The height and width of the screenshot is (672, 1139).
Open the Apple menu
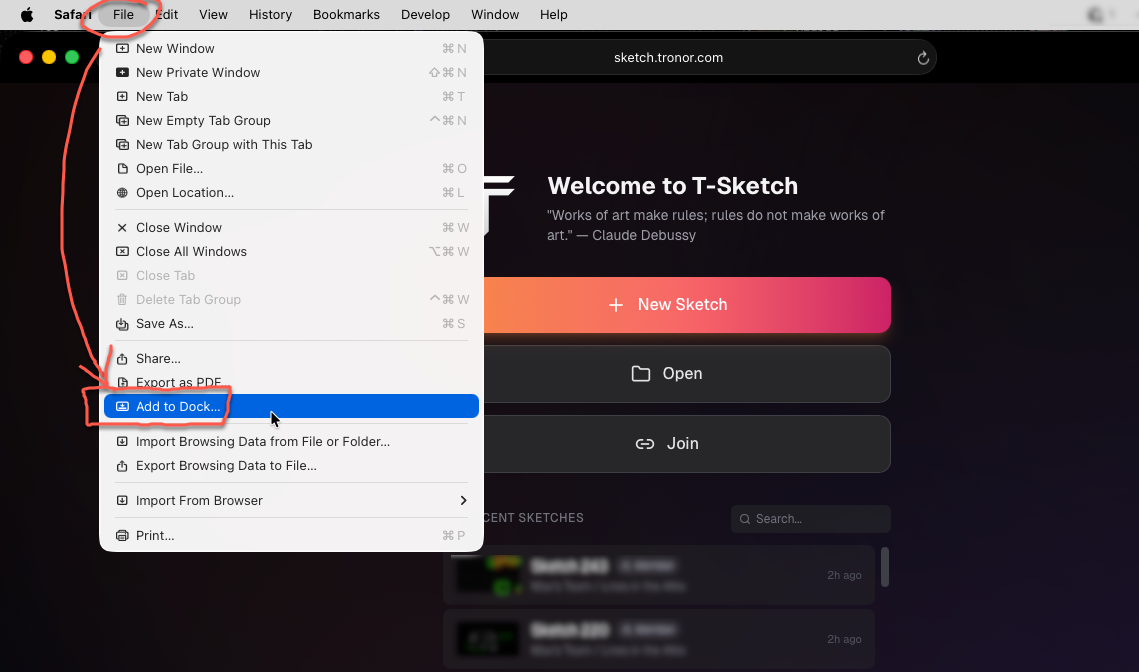(27, 14)
